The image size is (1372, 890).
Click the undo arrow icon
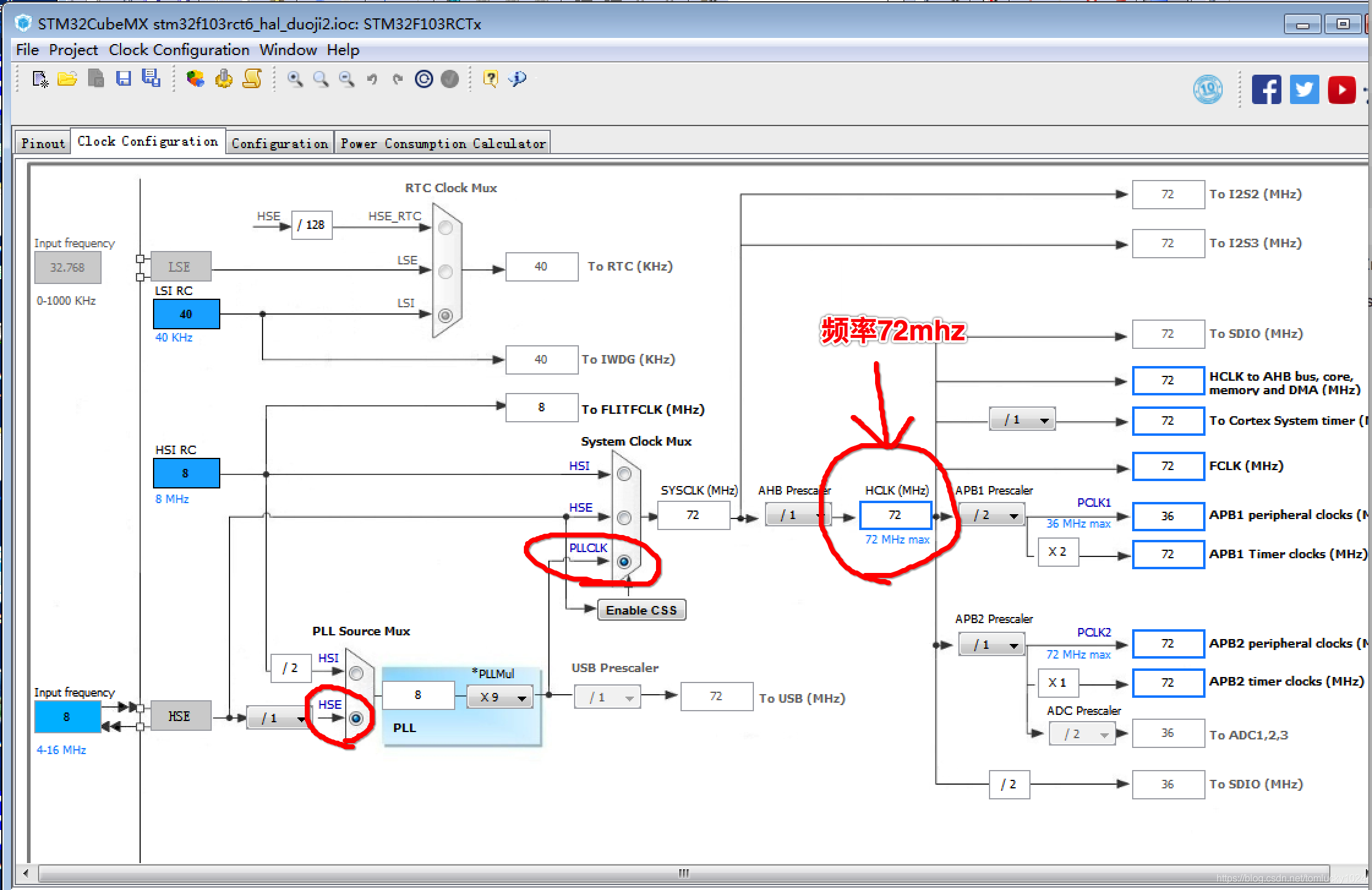(372, 79)
